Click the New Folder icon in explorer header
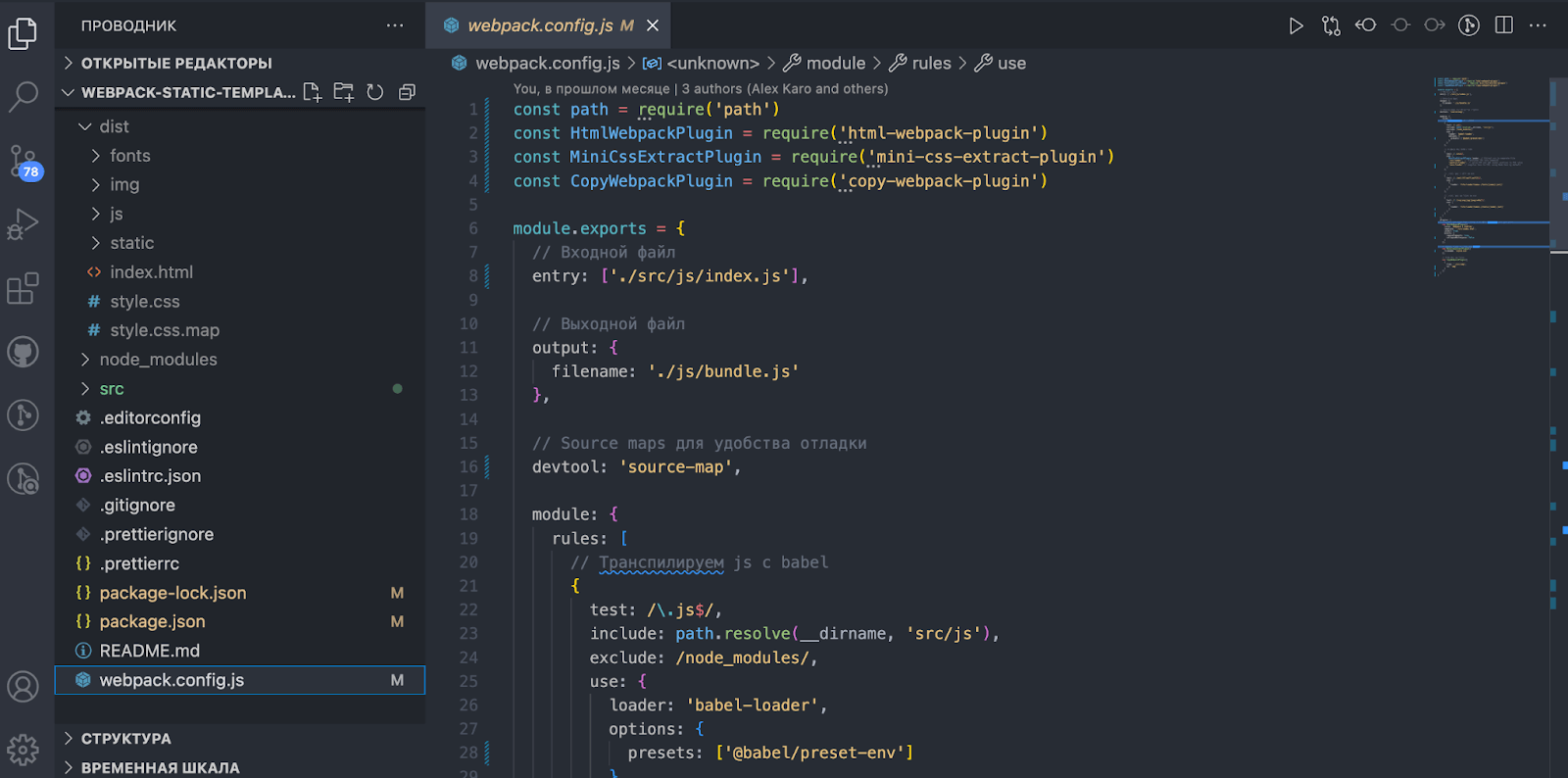This screenshot has height=778, width=1568. click(343, 92)
